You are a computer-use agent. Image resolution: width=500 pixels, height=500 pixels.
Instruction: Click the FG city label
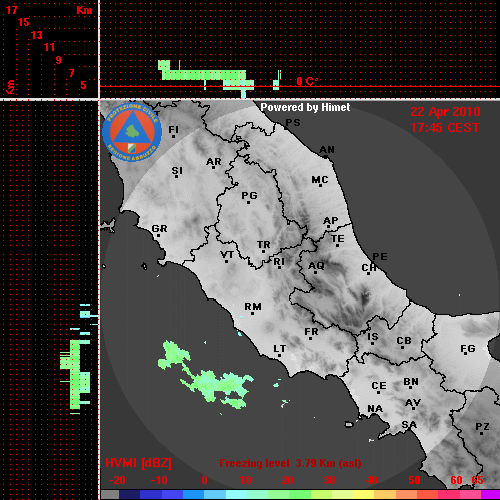468,349
